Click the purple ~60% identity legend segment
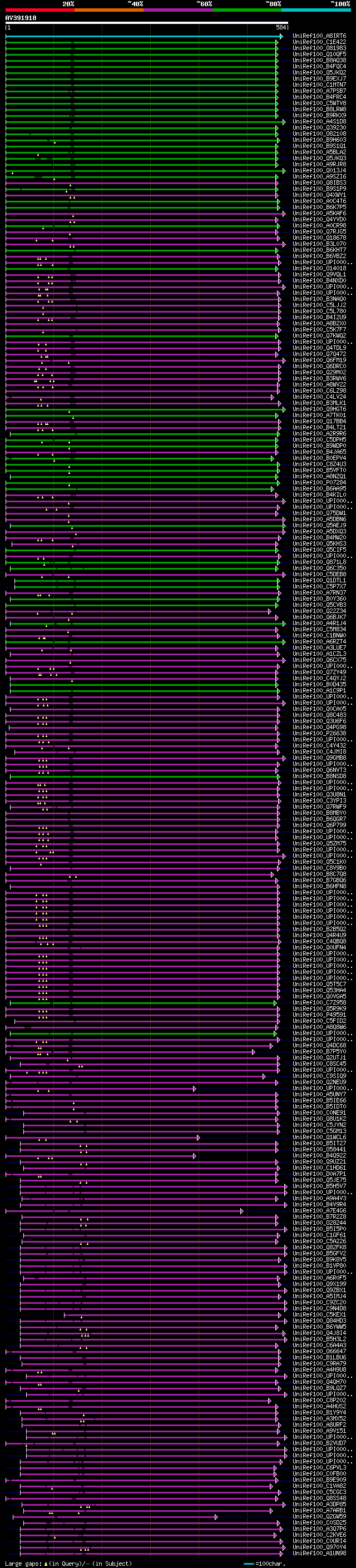 [179, 10]
